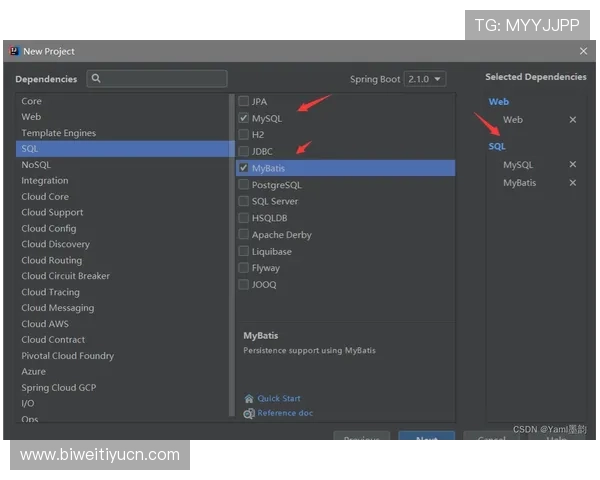600x480 pixels.
Task: Select Pivotal Cloud Foundry category
Action: coord(122,356)
